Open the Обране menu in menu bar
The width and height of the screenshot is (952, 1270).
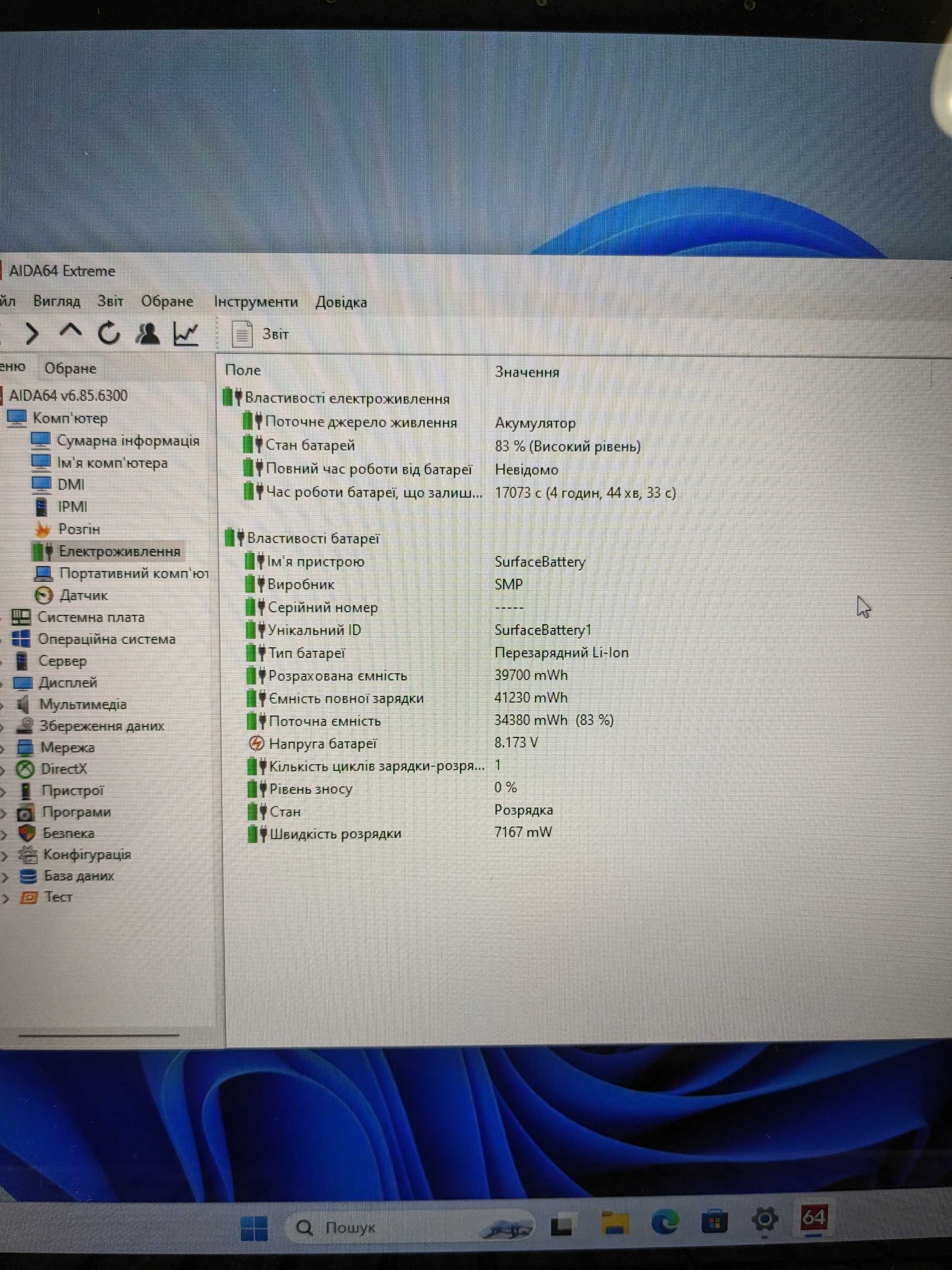(x=167, y=301)
